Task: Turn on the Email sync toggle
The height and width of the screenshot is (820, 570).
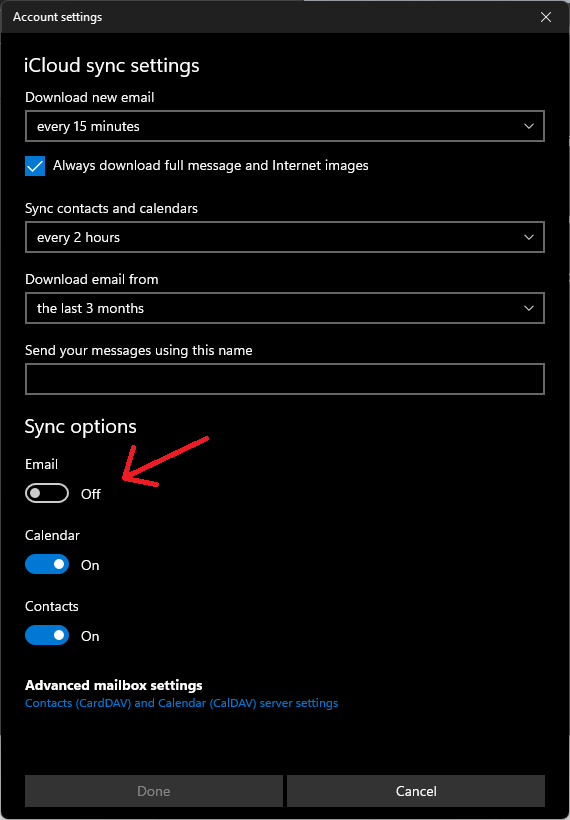Action: click(47, 493)
